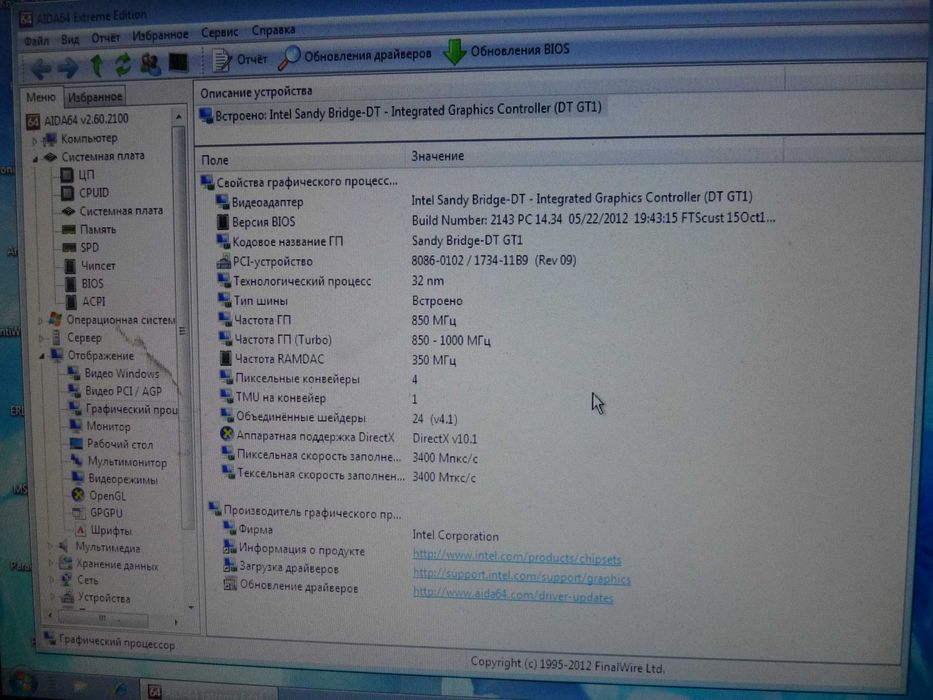Viewport: 933px width, 700px height.
Task: Select Рабочий стол in the tree
Action: (111, 444)
